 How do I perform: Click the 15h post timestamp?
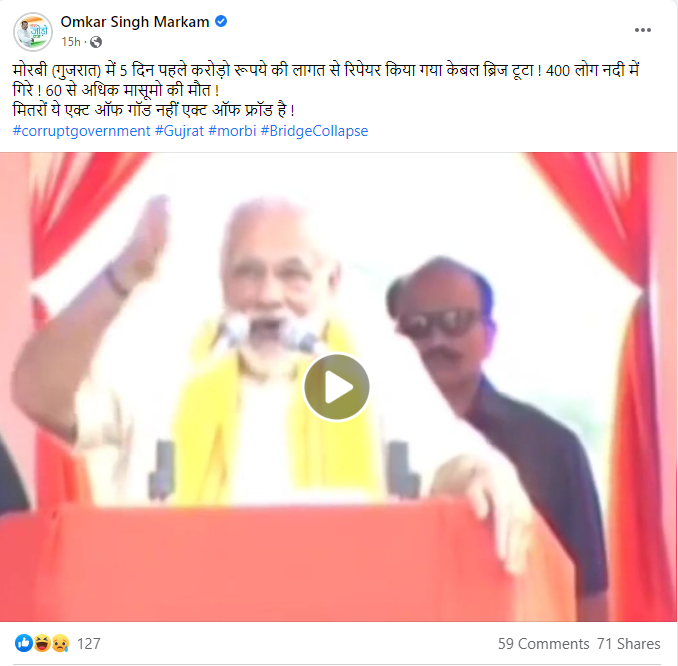(71, 42)
